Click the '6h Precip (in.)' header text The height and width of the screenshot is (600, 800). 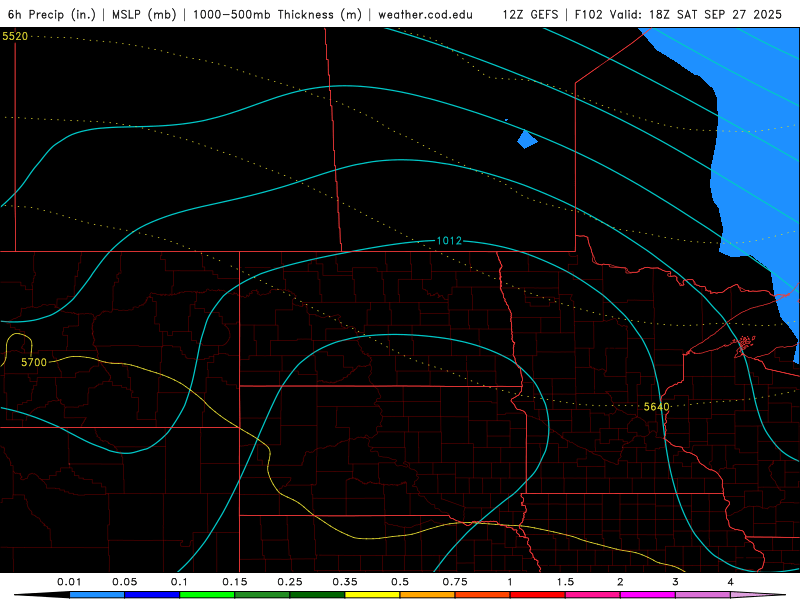(x=52, y=14)
